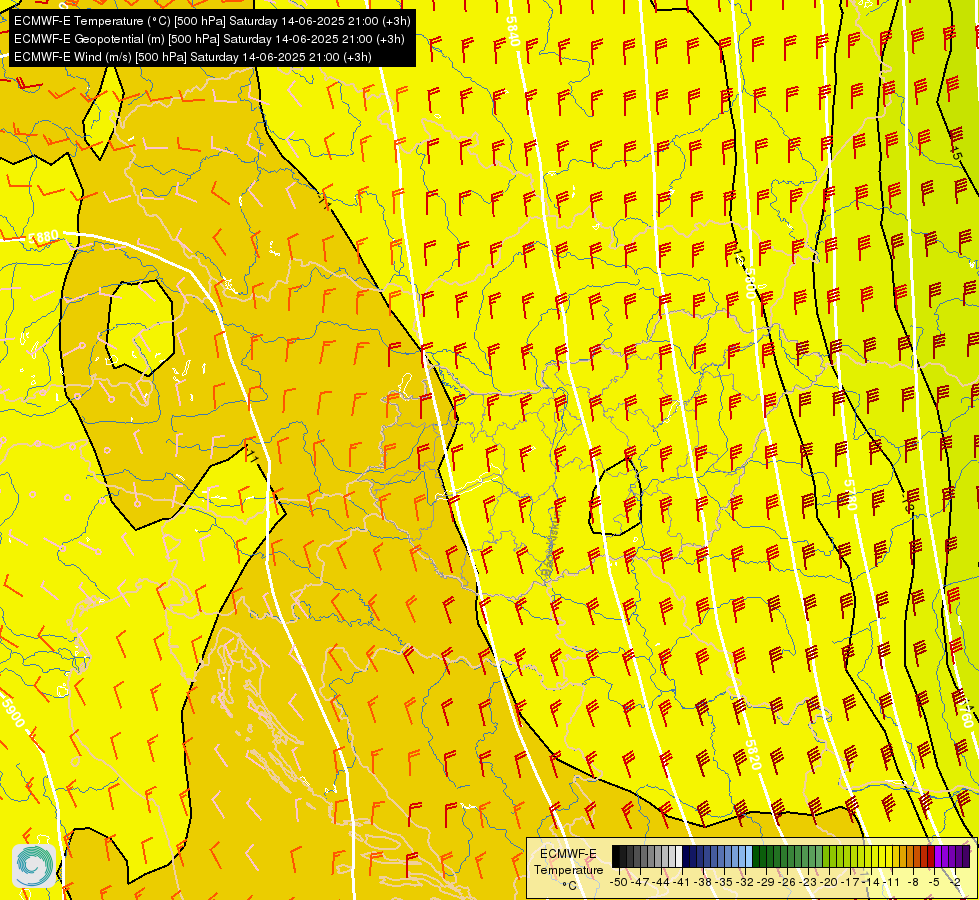Click the 5840 geopotential contour label

(x=513, y=30)
